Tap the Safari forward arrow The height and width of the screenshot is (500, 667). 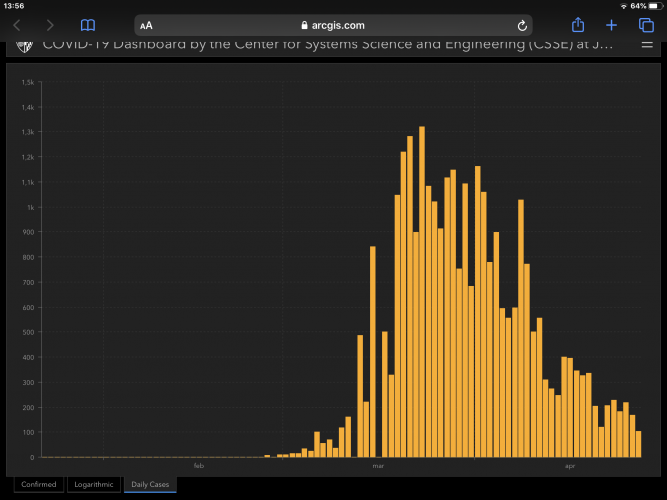(49, 25)
